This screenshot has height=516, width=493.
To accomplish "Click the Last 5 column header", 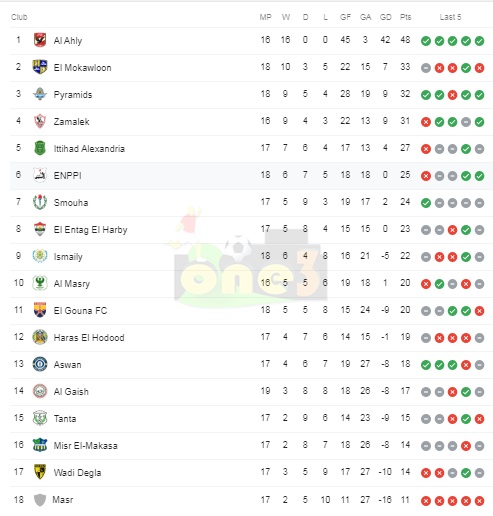I will coord(450,17).
